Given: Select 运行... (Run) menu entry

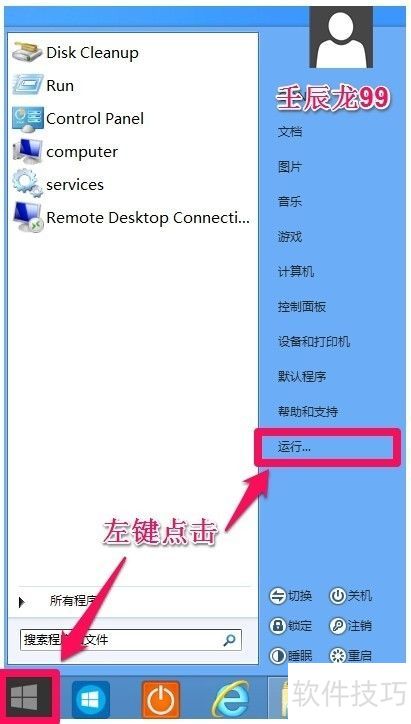Looking at the screenshot, I should (x=326, y=447).
